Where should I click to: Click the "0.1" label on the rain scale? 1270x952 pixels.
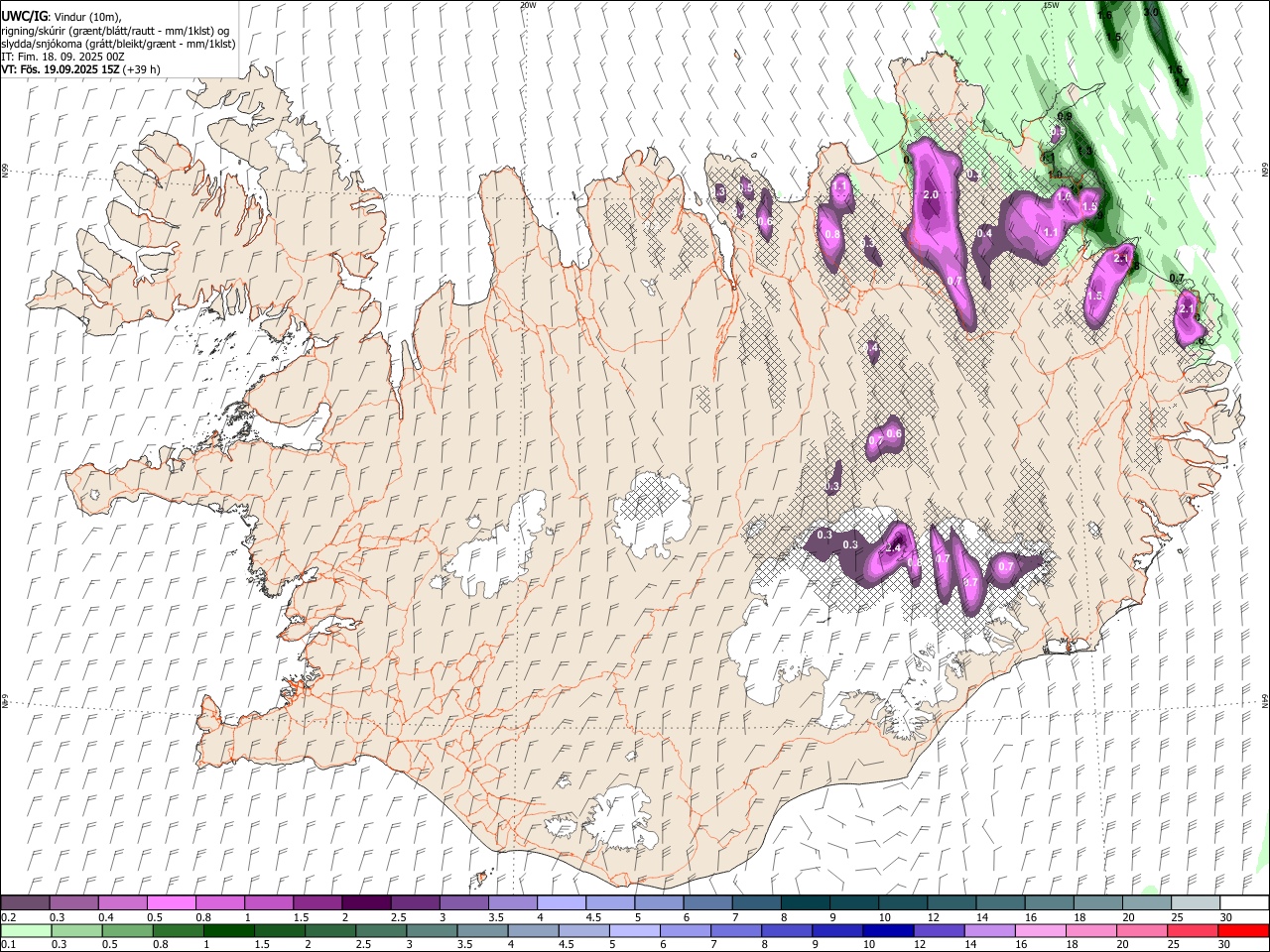(x=6, y=945)
